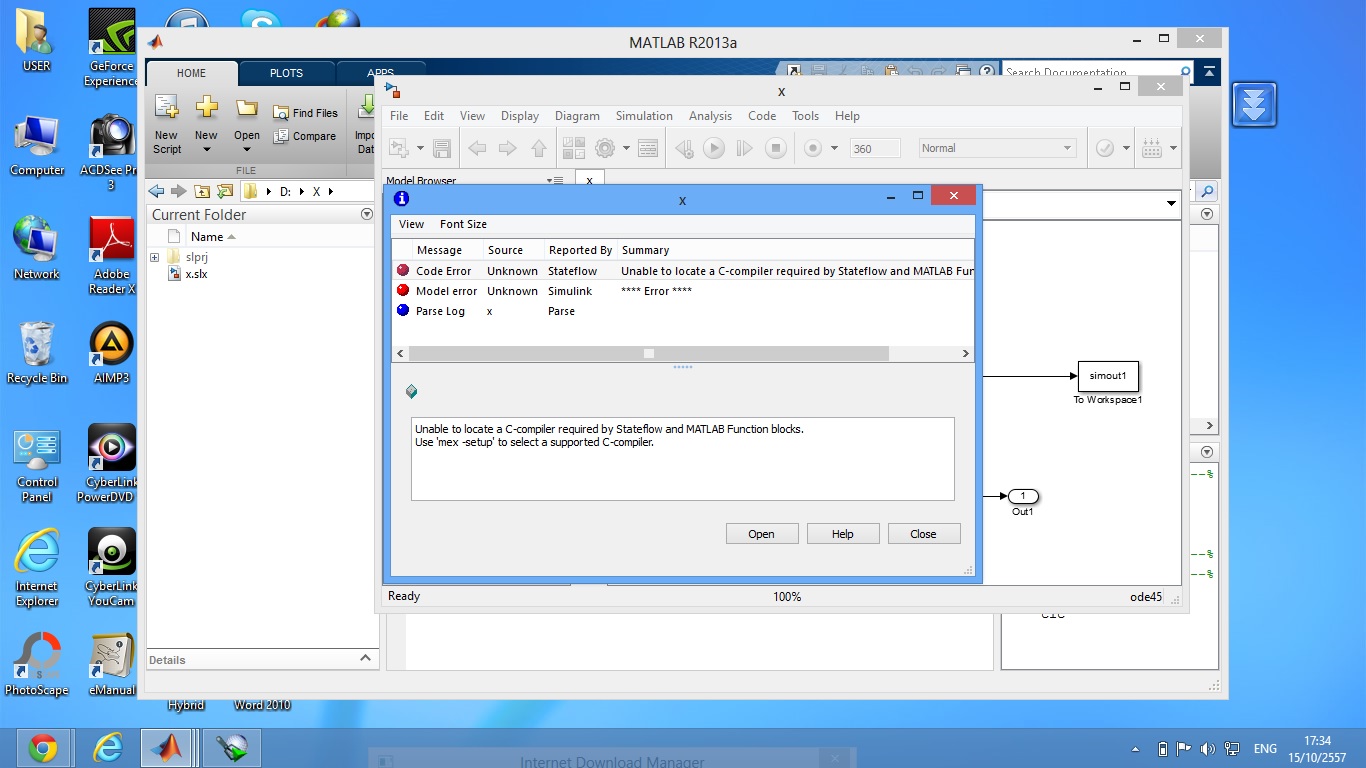1366x768 pixels.
Task: Expand the Build Model dropdown arrow
Action: coord(1173,148)
